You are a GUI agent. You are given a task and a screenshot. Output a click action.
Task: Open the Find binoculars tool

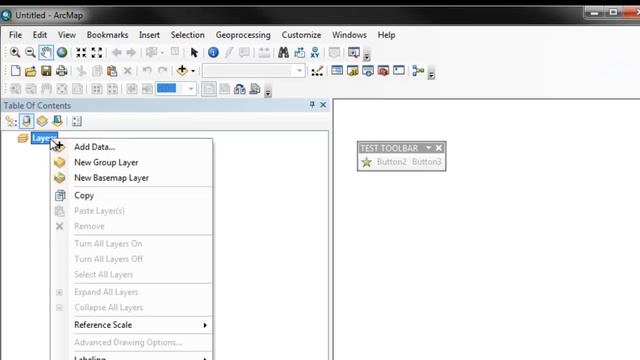pos(283,52)
